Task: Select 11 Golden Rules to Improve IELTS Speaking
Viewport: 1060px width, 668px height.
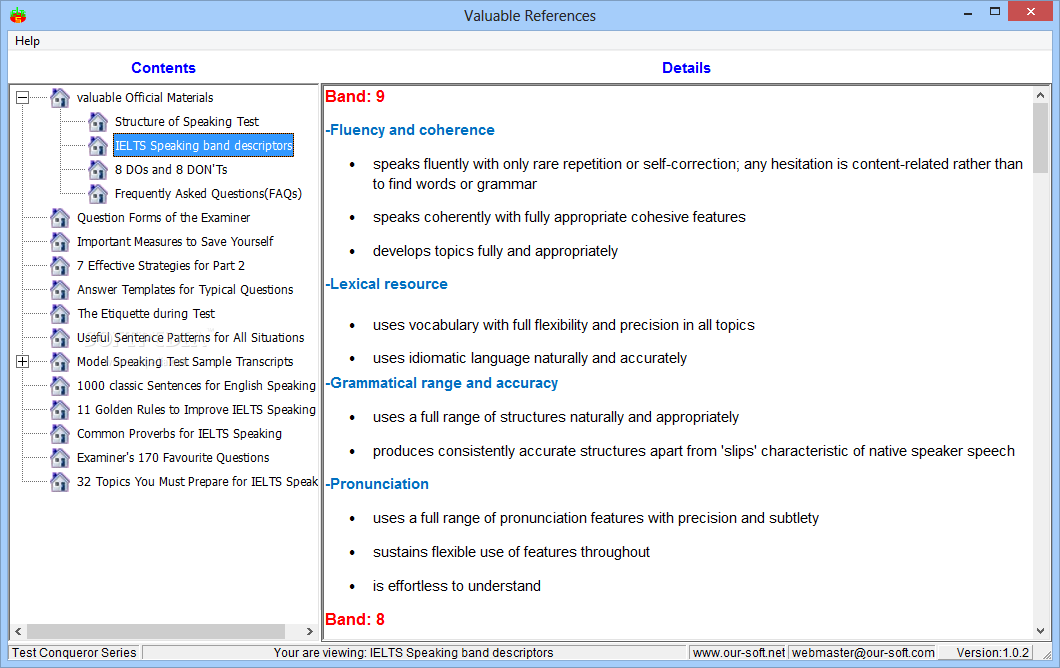Action: (x=196, y=410)
